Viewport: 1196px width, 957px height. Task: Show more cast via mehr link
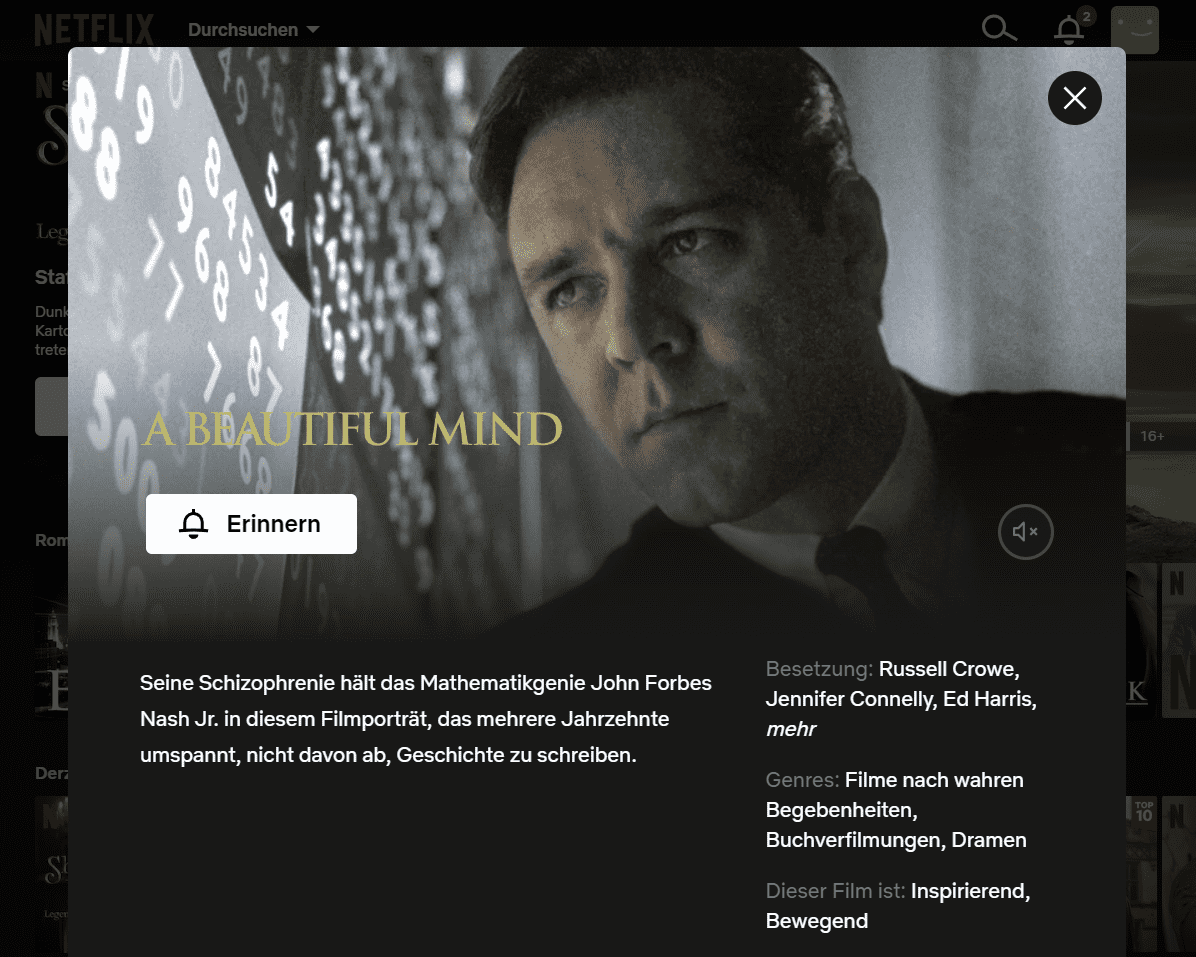pos(790,729)
